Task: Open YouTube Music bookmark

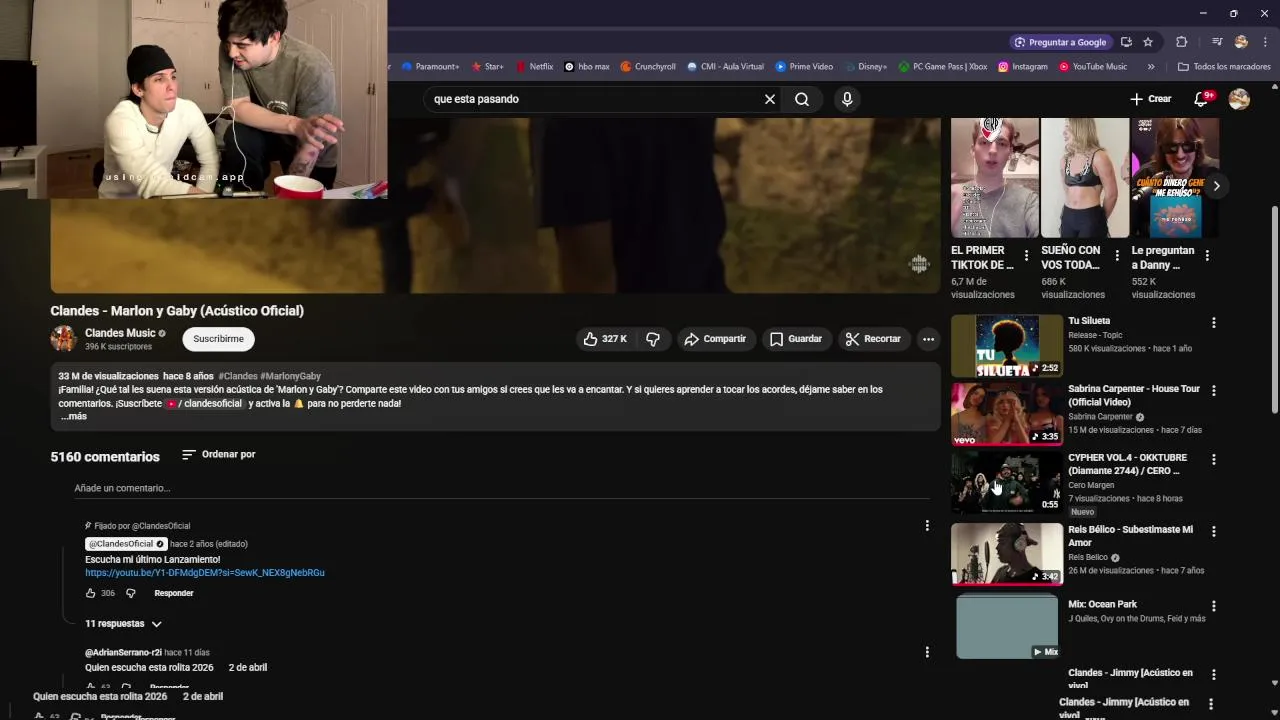Action: click(1093, 67)
